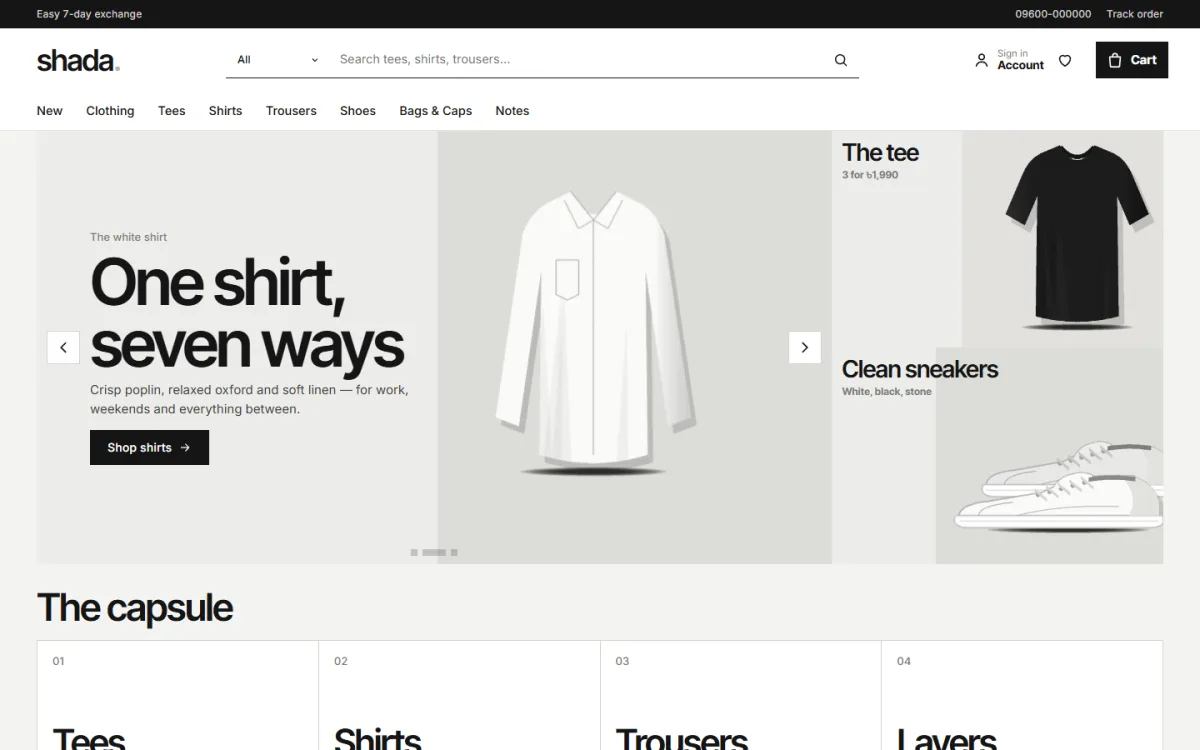Click the 09600-000000 phone number
This screenshot has width=1200, height=750.
click(x=1053, y=14)
